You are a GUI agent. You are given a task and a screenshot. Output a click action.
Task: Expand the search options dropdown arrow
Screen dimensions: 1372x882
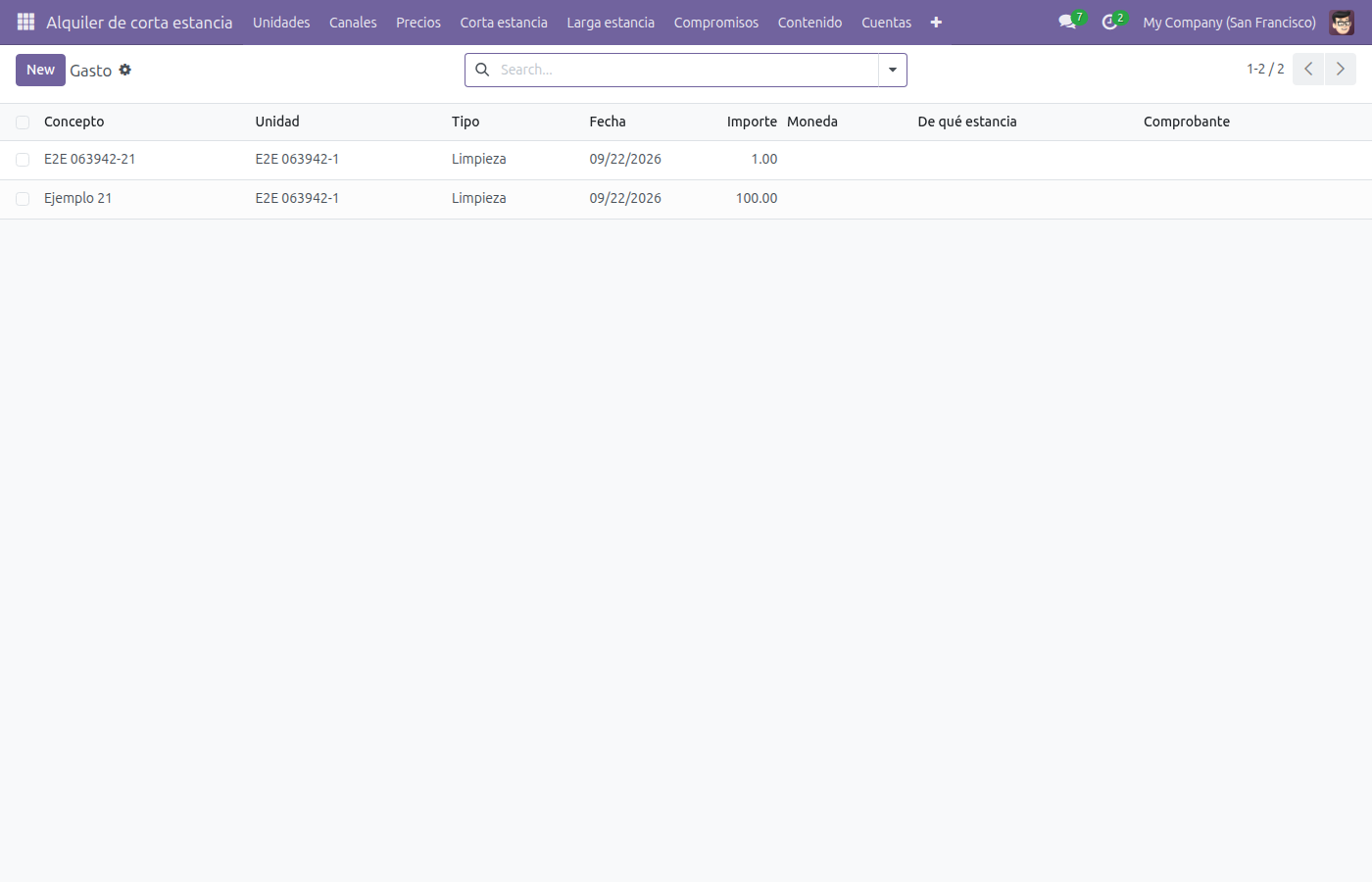(893, 70)
